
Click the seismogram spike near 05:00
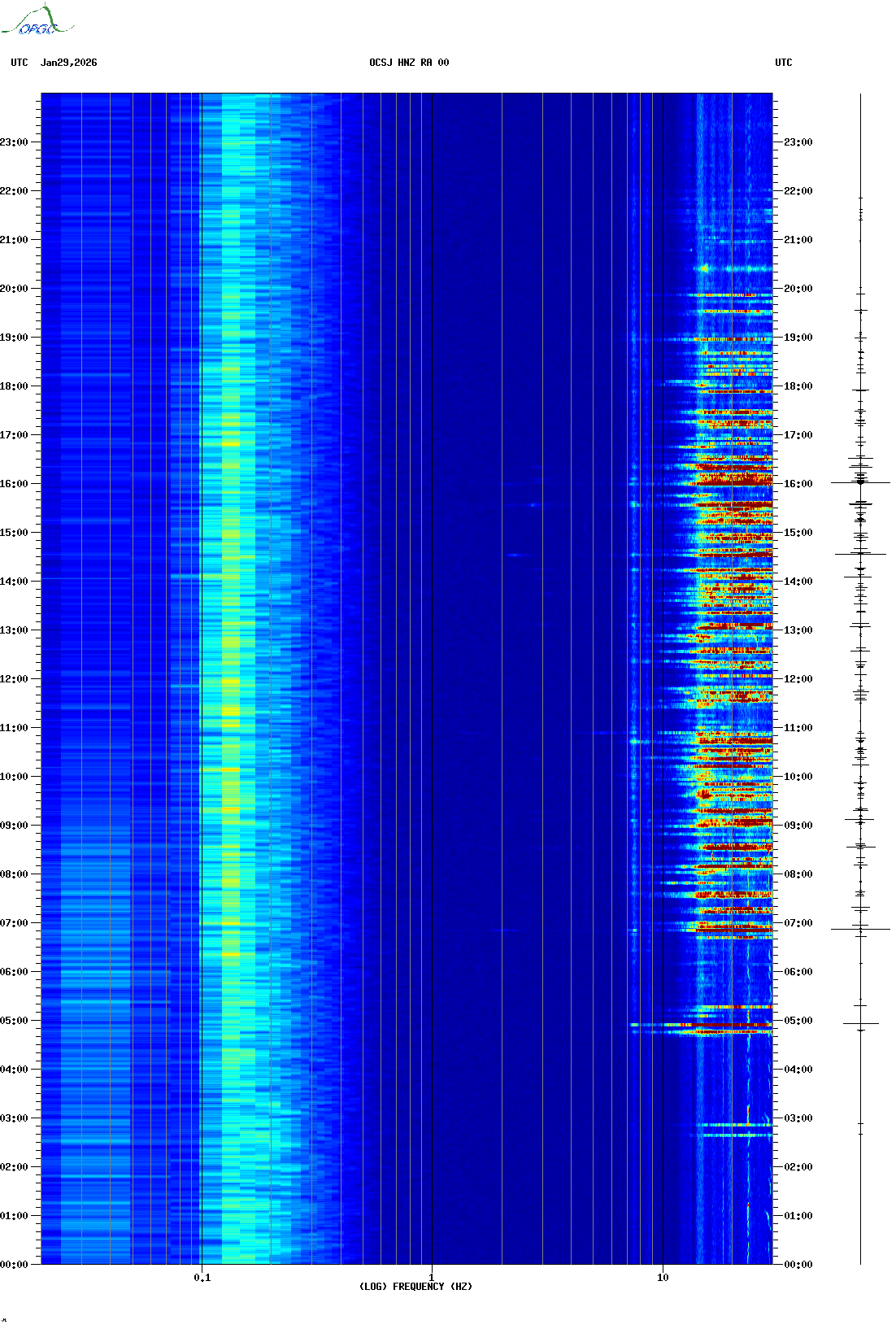[860, 1023]
